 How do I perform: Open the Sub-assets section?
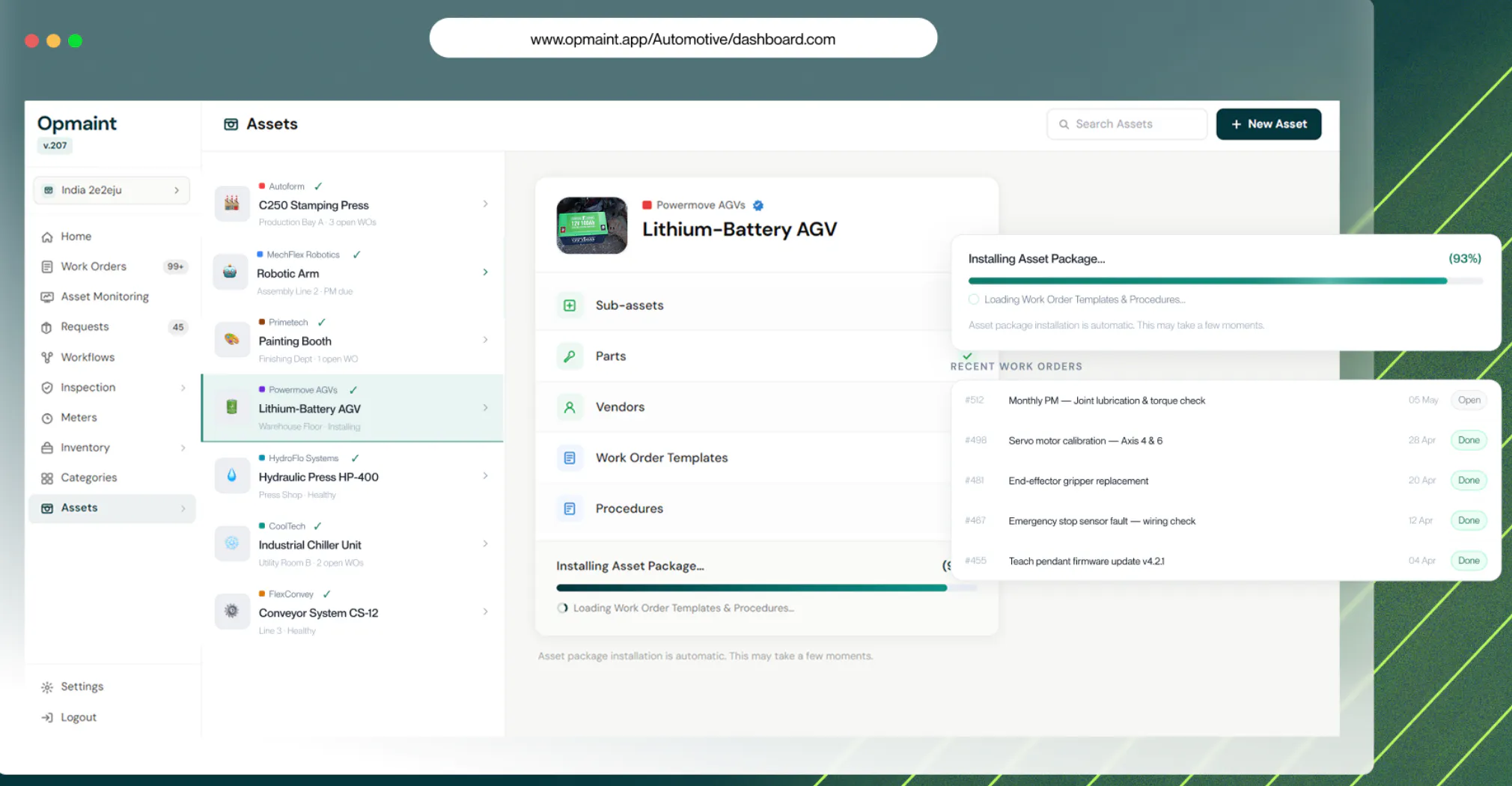[744, 305]
